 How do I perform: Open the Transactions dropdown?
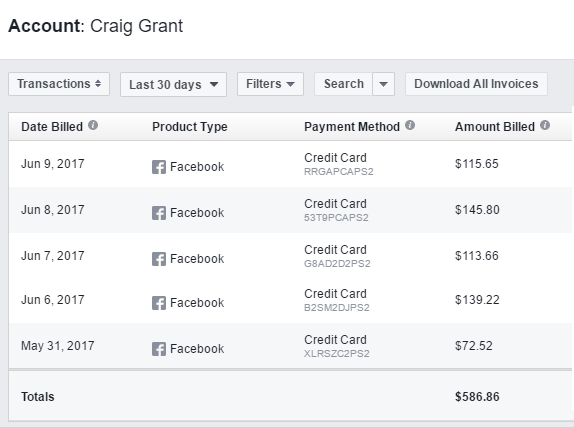(x=59, y=84)
